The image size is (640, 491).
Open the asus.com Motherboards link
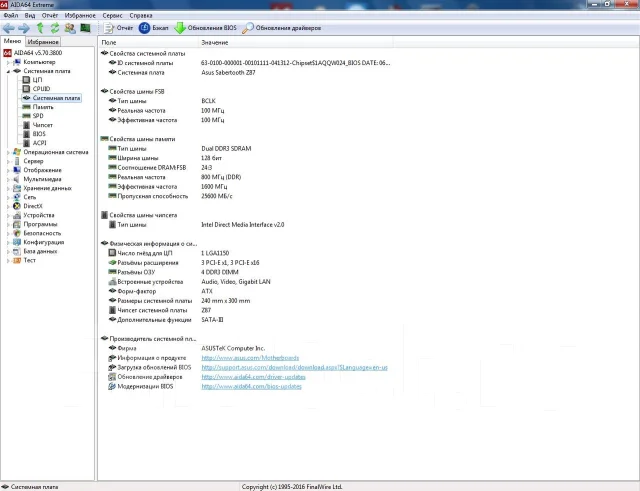250,358
